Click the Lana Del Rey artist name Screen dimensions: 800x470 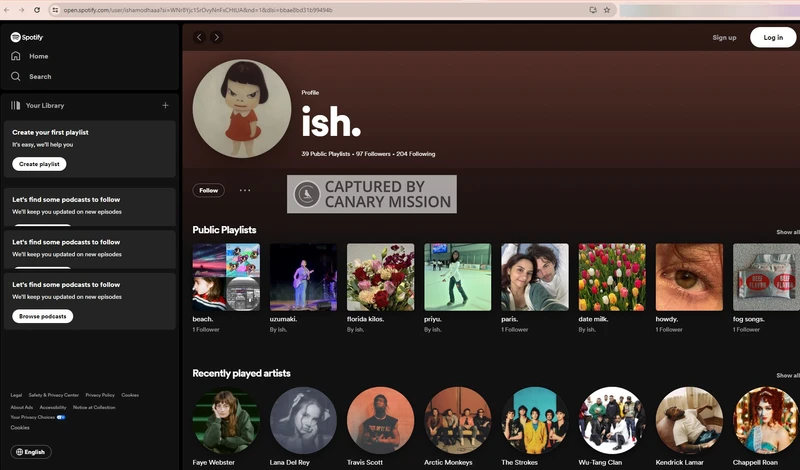coord(289,462)
